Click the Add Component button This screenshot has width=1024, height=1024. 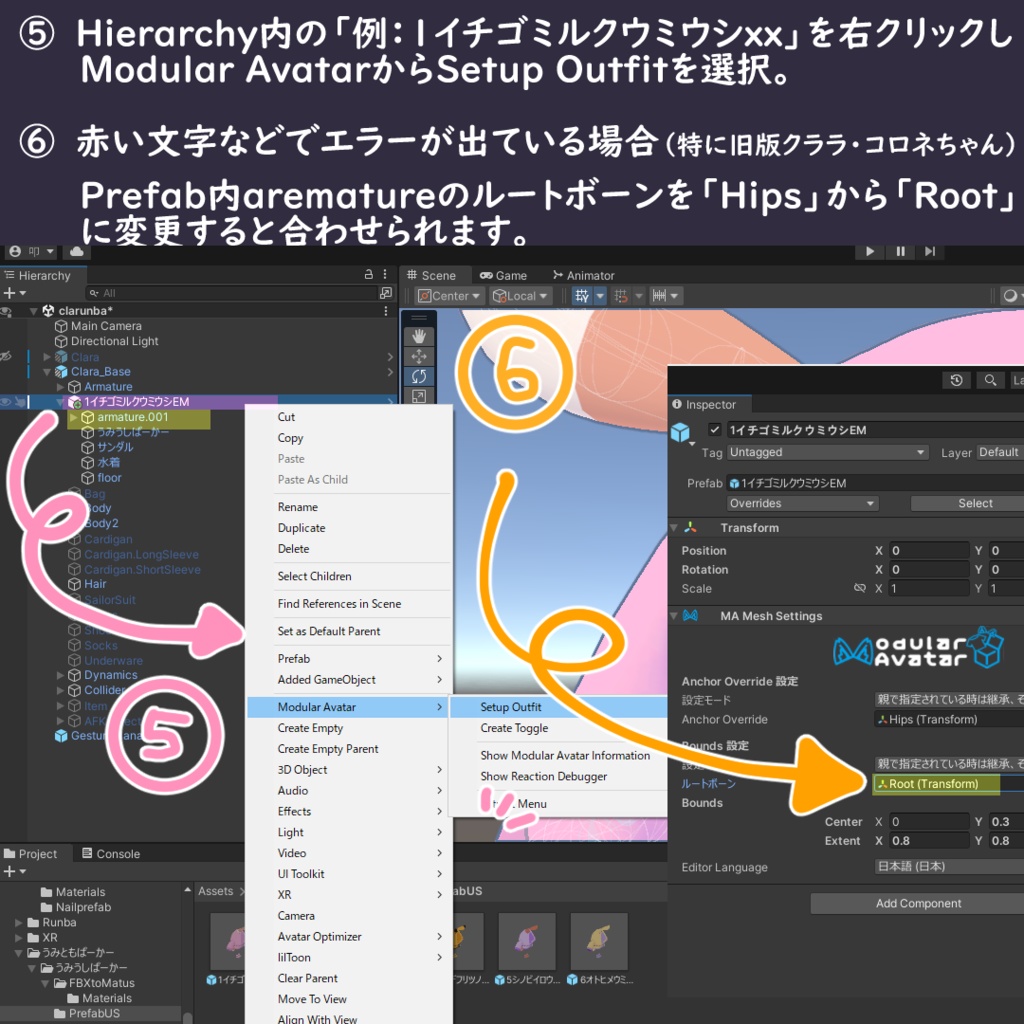click(x=918, y=904)
